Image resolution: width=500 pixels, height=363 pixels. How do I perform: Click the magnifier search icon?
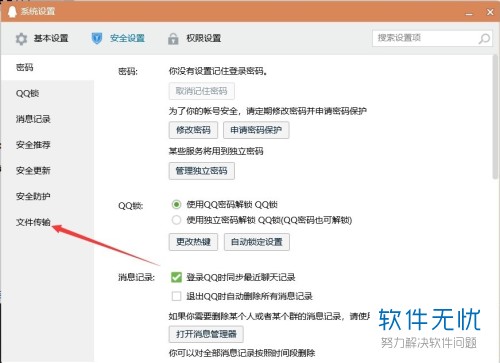[x=484, y=39]
